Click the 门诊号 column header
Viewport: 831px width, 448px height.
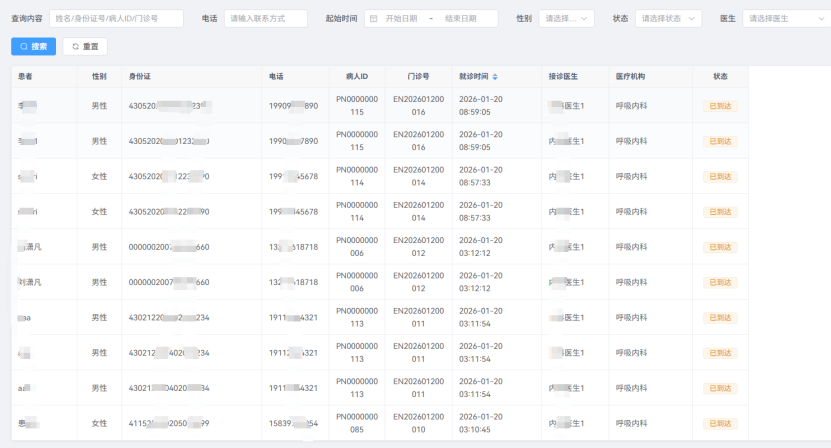coord(418,76)
